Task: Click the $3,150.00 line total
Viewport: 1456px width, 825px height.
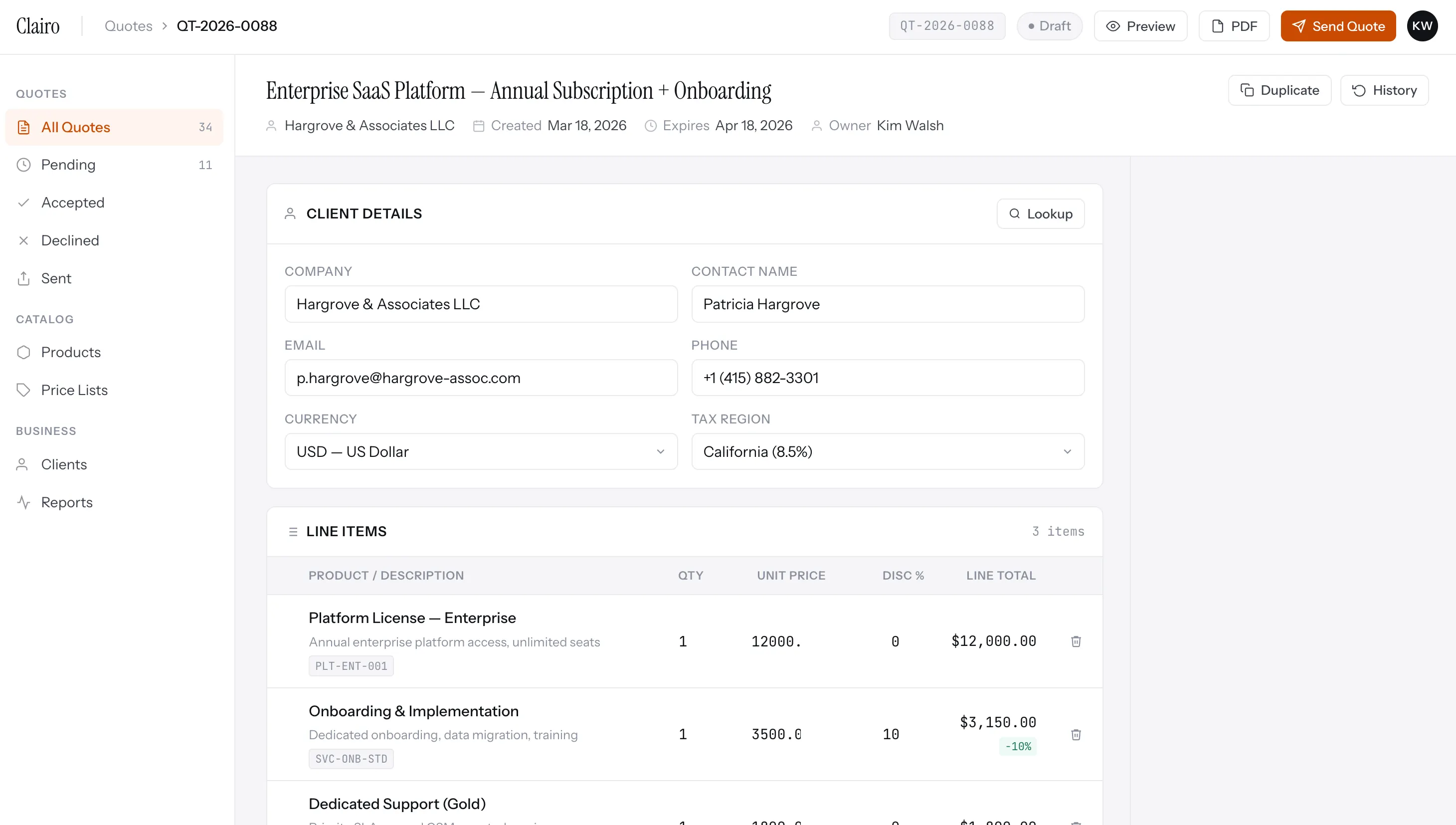Action: (x=998, y=722)
